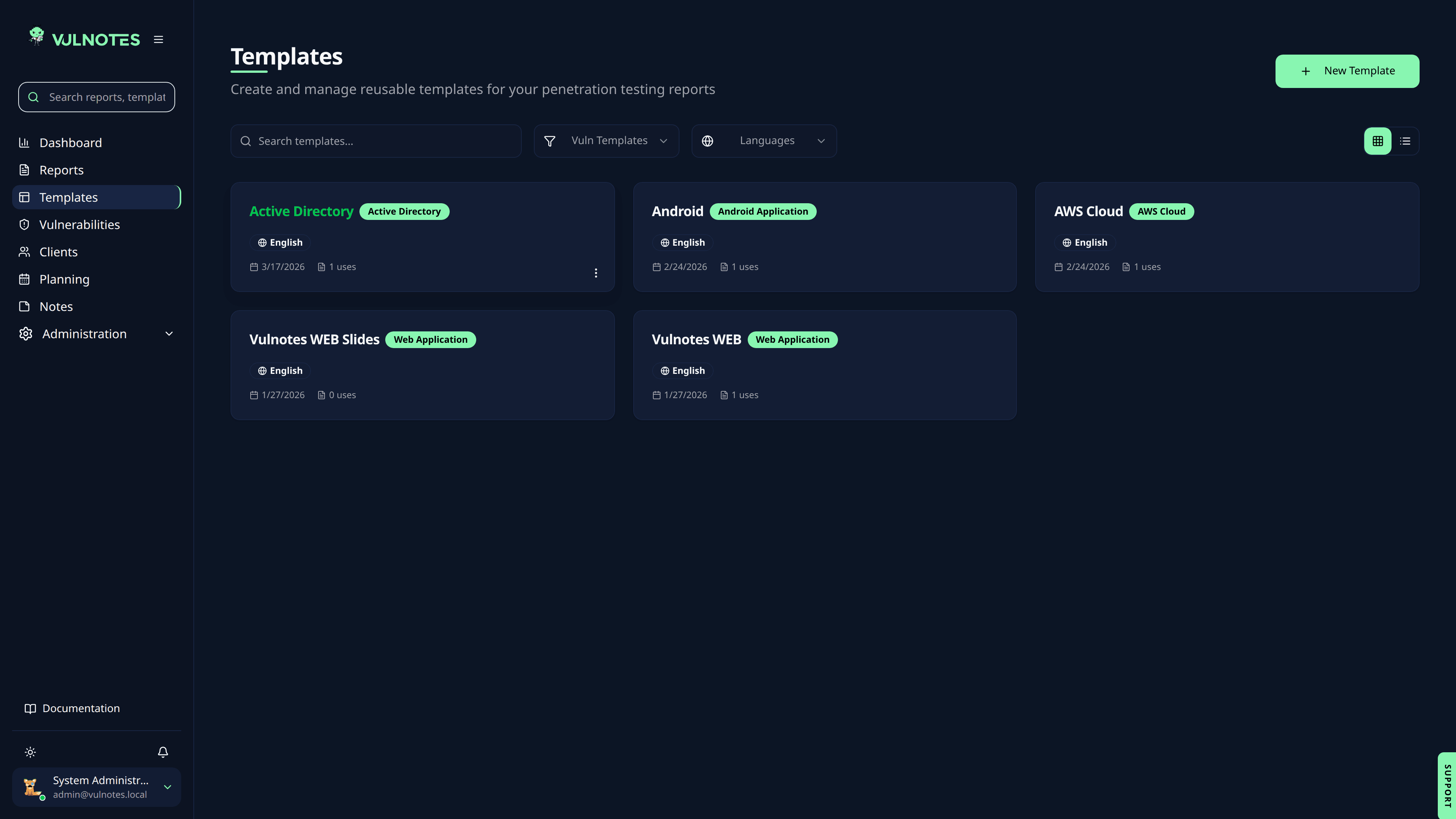Image resolution: width=1456 pixels, height=819 pixels.
Task: Collapse sidebar with hamburger menu icon
Action: click(158, 39)
